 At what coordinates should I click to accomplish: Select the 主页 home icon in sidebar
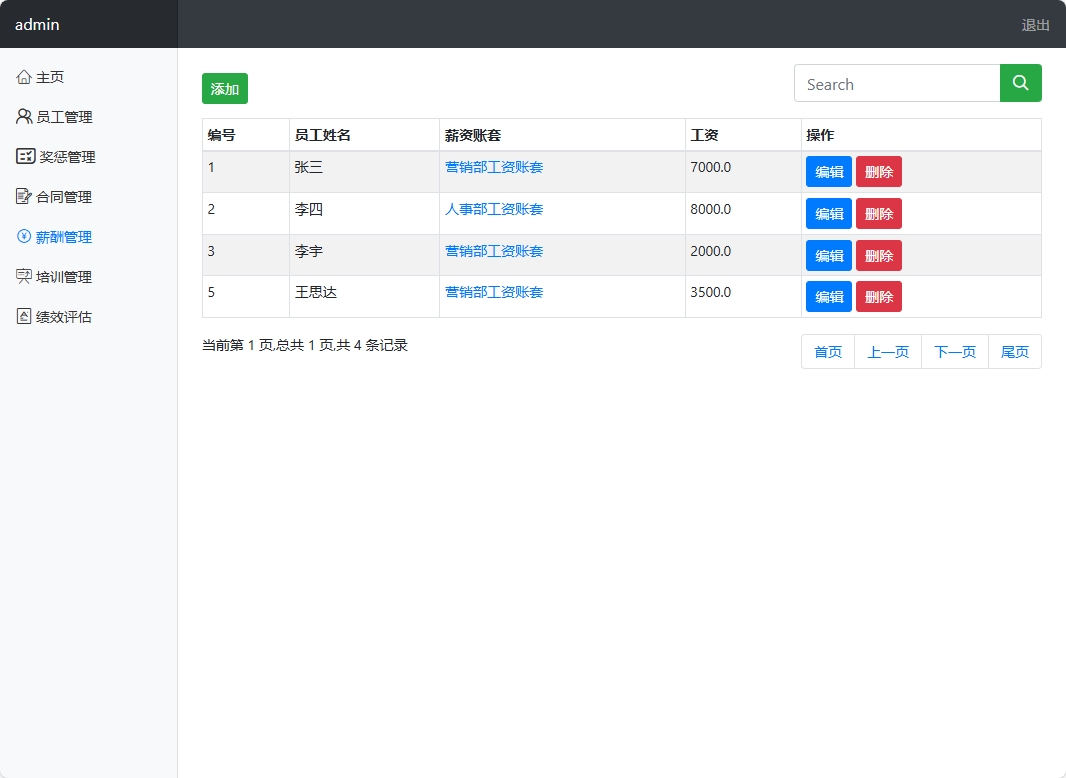[24, 75]
